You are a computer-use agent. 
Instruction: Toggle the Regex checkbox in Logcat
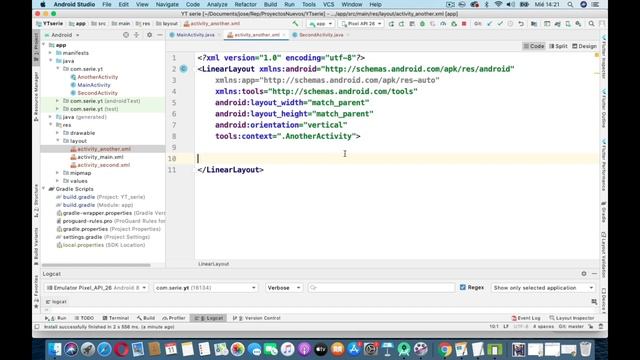coord(462,287)
